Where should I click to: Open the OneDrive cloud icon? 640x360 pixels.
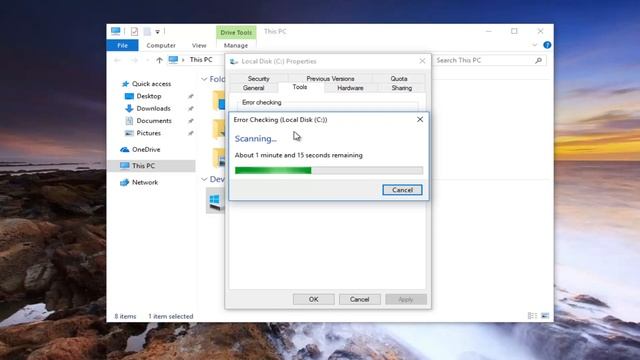124,149
